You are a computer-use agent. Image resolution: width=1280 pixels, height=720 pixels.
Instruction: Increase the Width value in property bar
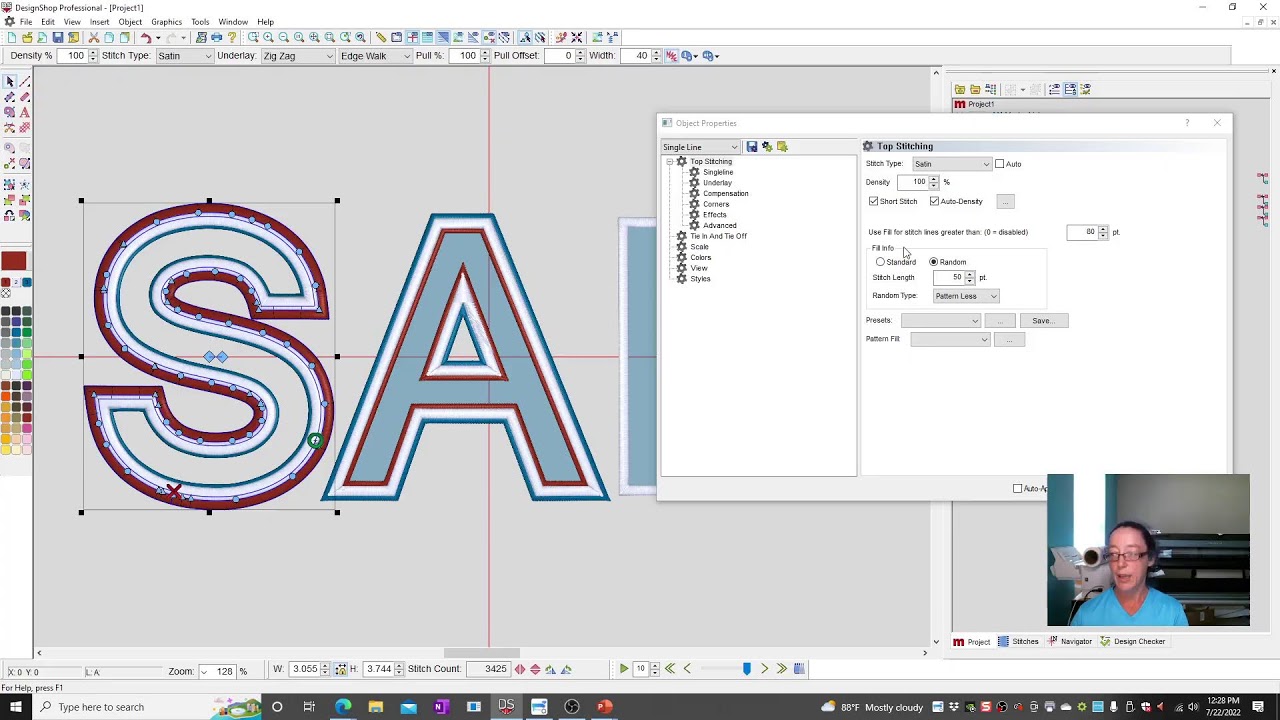[x=656, y=53]
